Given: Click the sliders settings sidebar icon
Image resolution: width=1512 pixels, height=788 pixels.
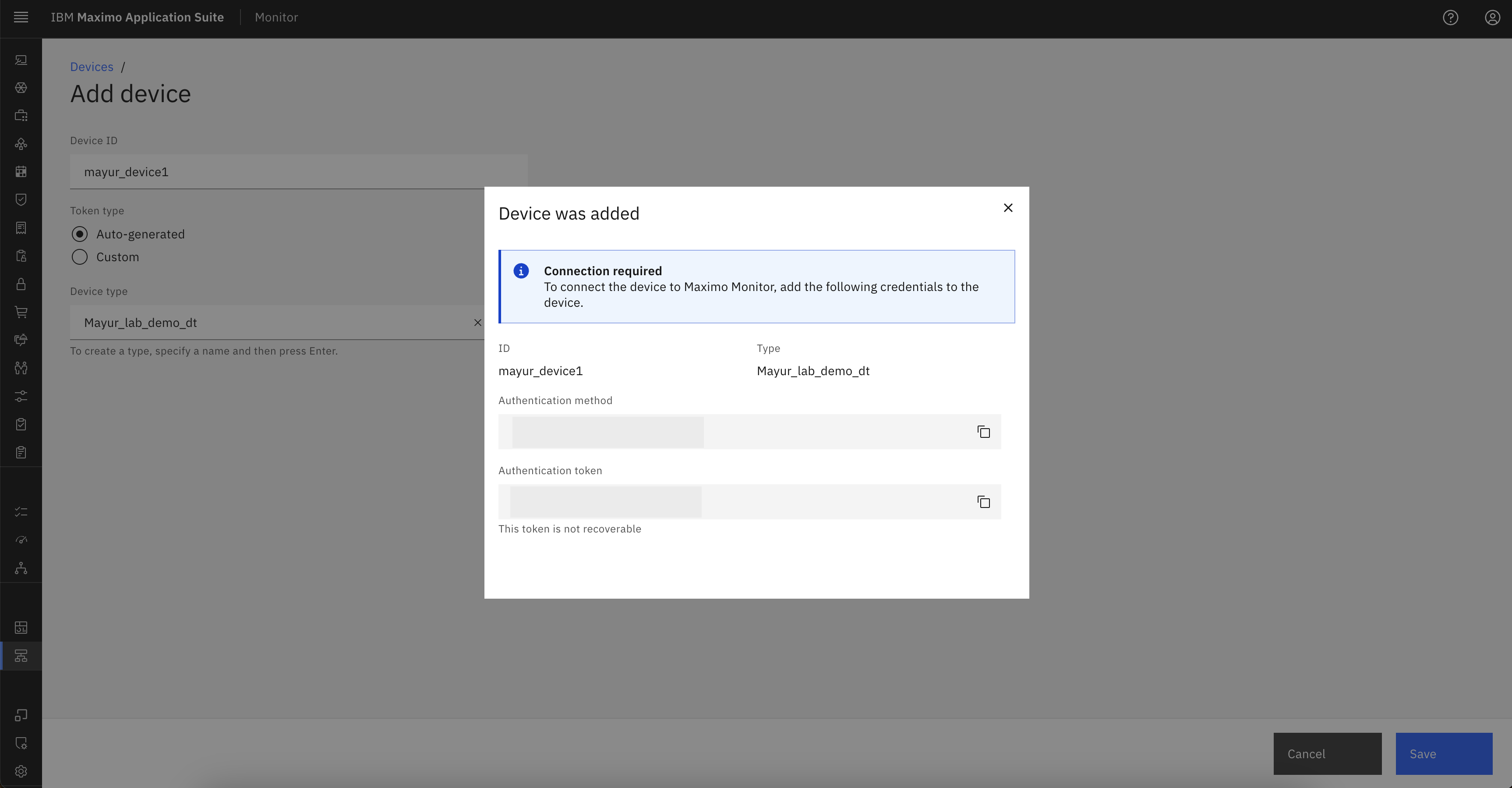Looking at the screenshot, I should [x=21, y=396].
